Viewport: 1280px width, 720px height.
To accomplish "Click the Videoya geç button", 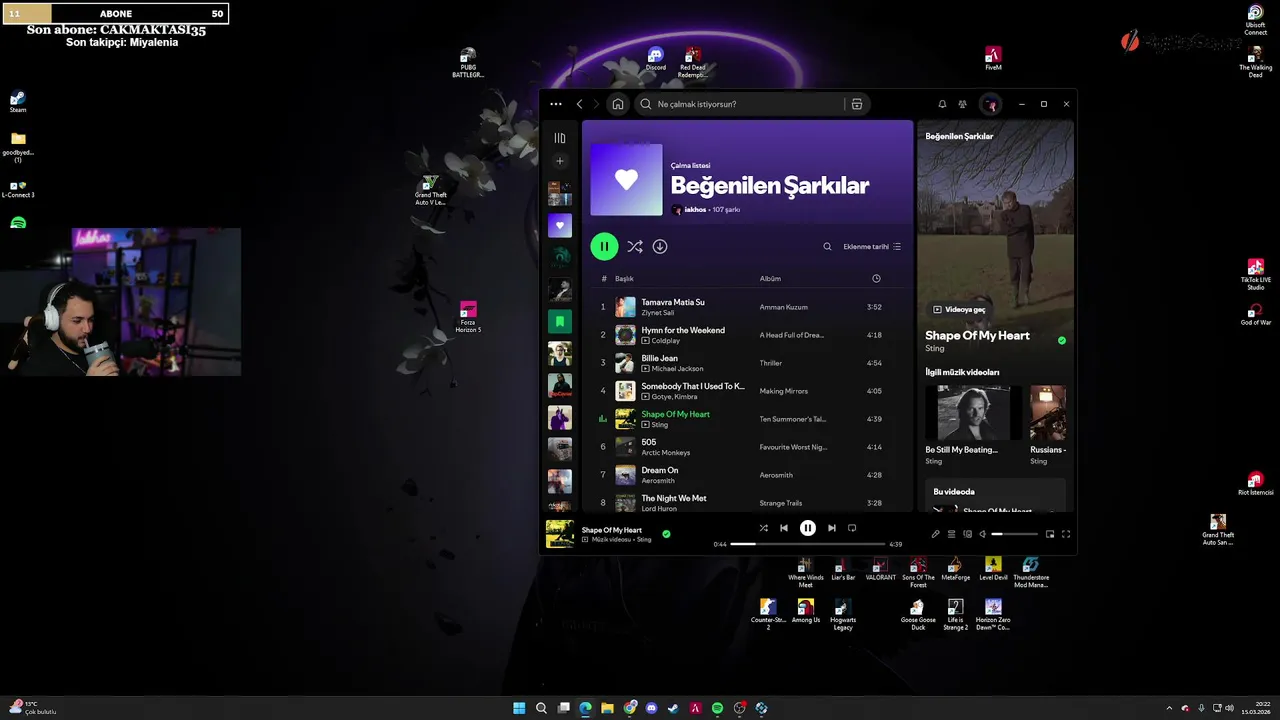I will pyautogui.click(x=959, y=310).
